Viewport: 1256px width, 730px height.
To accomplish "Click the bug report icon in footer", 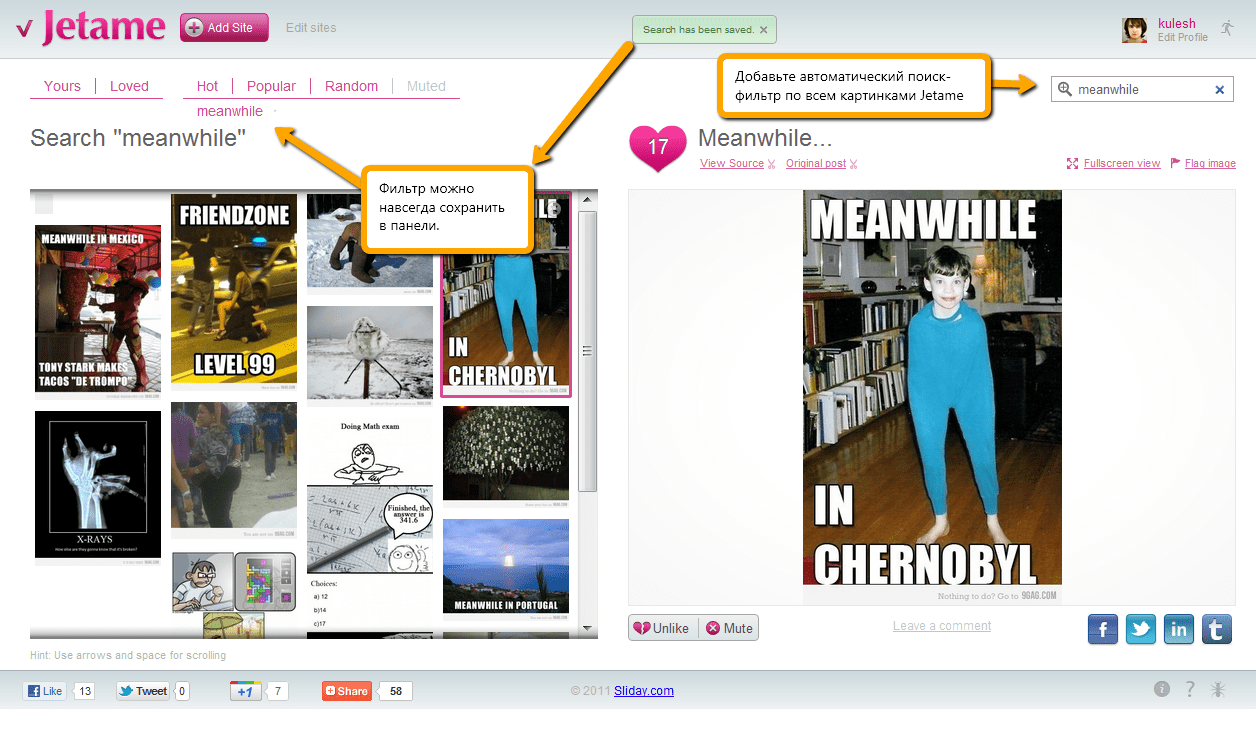I will pos(1218,689).
